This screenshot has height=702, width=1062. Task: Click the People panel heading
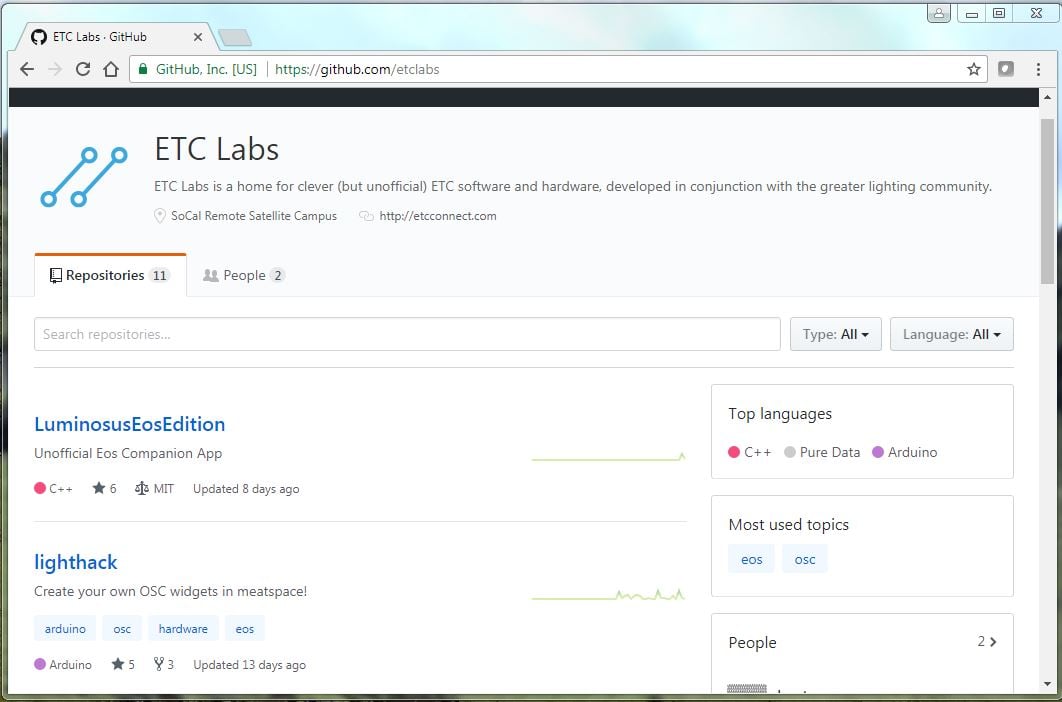pos(752,642)
